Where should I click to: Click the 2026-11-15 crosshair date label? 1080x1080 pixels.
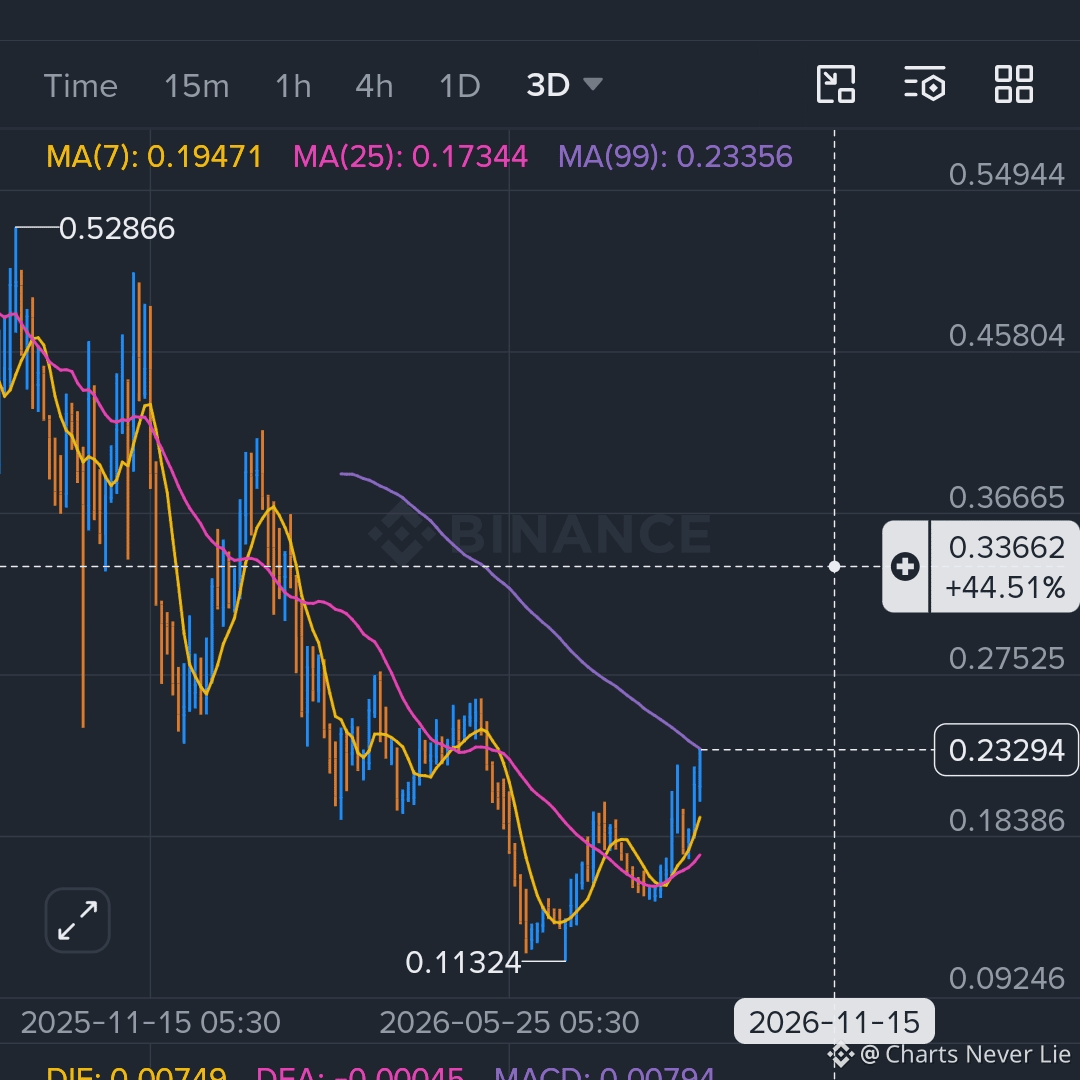[834, 1021]
